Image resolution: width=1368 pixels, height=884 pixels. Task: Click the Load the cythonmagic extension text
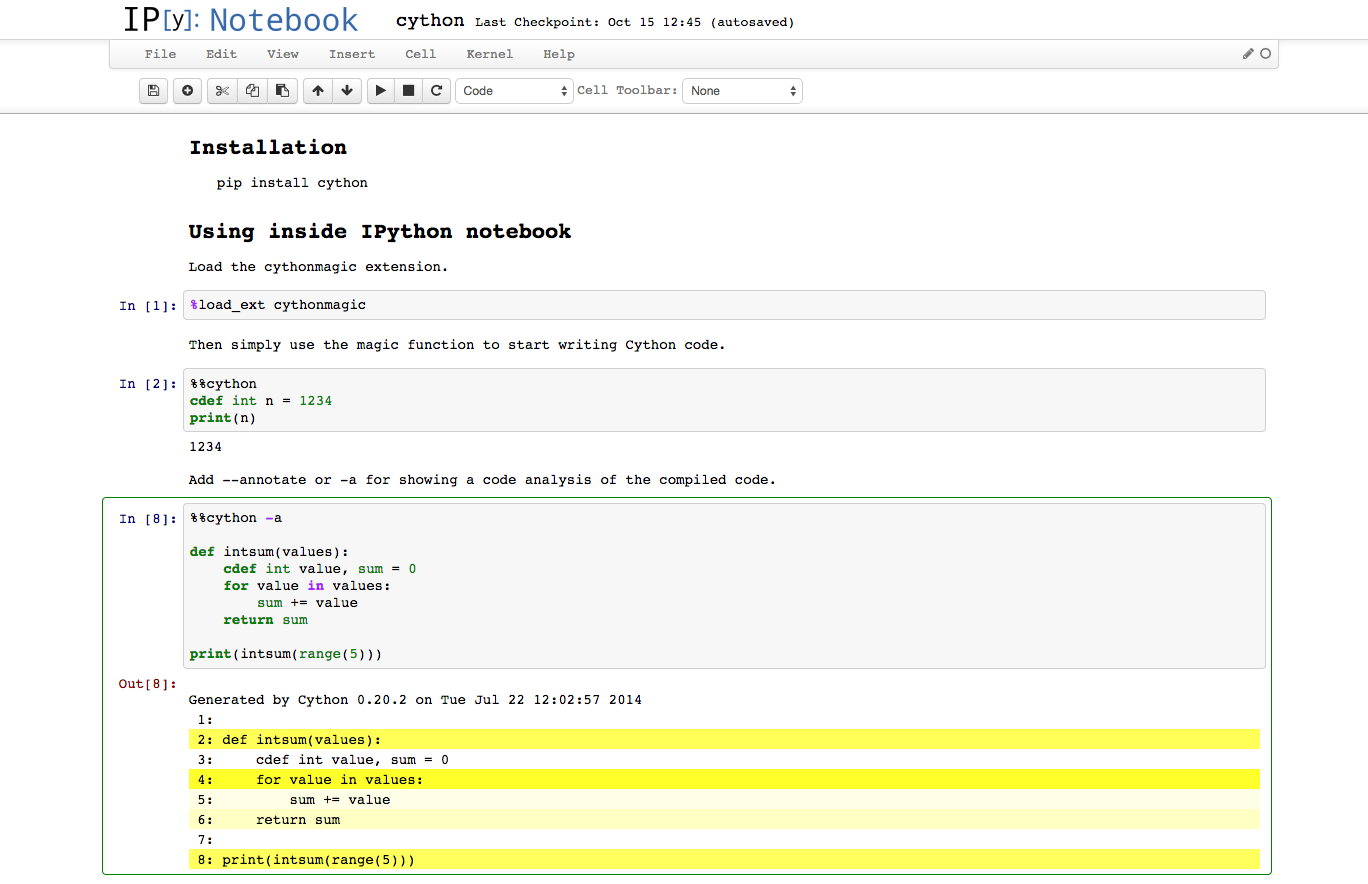coord(318,267)
